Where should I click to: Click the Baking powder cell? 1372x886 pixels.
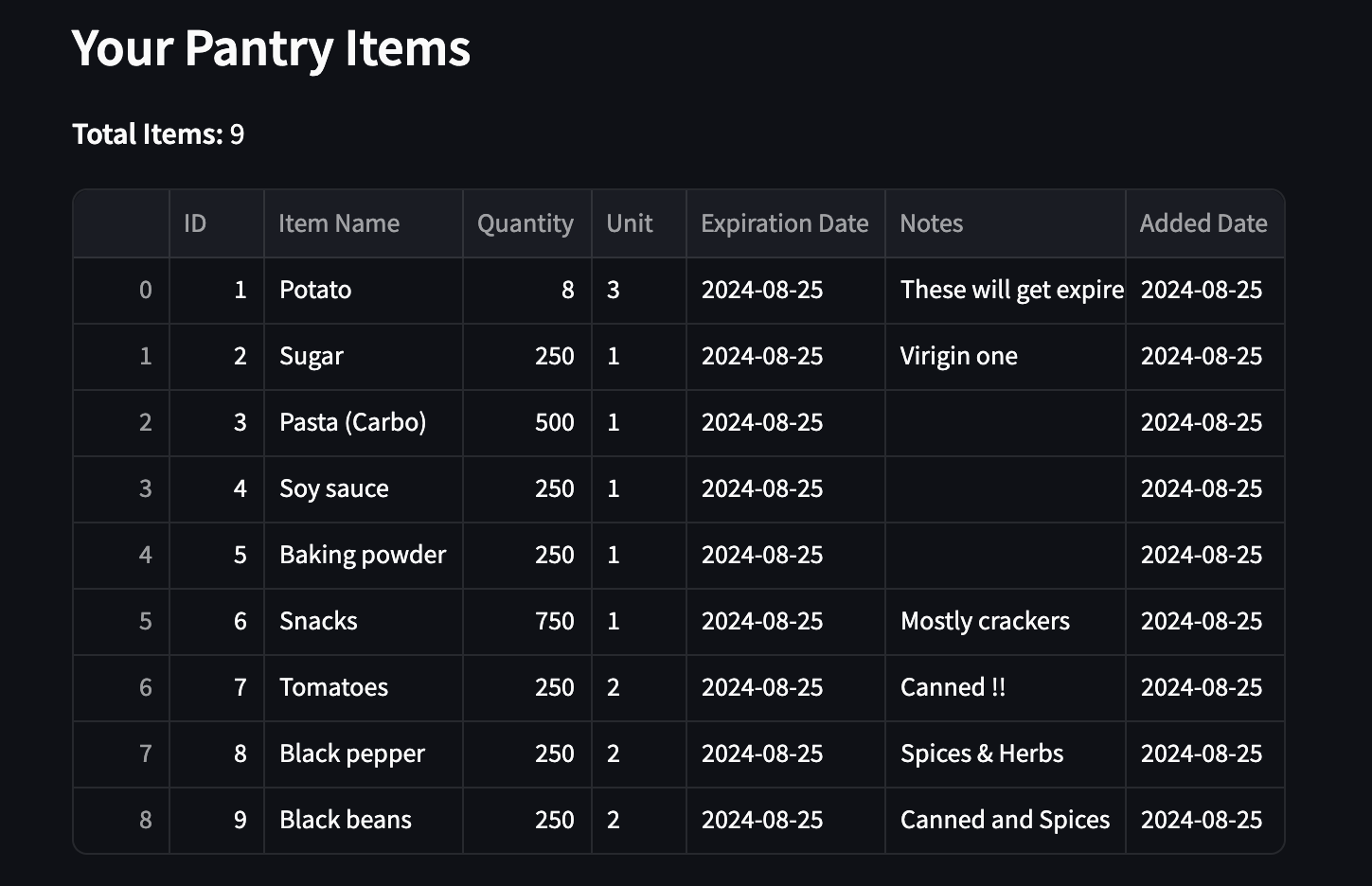pyautogui.click(x=362, y=555)
